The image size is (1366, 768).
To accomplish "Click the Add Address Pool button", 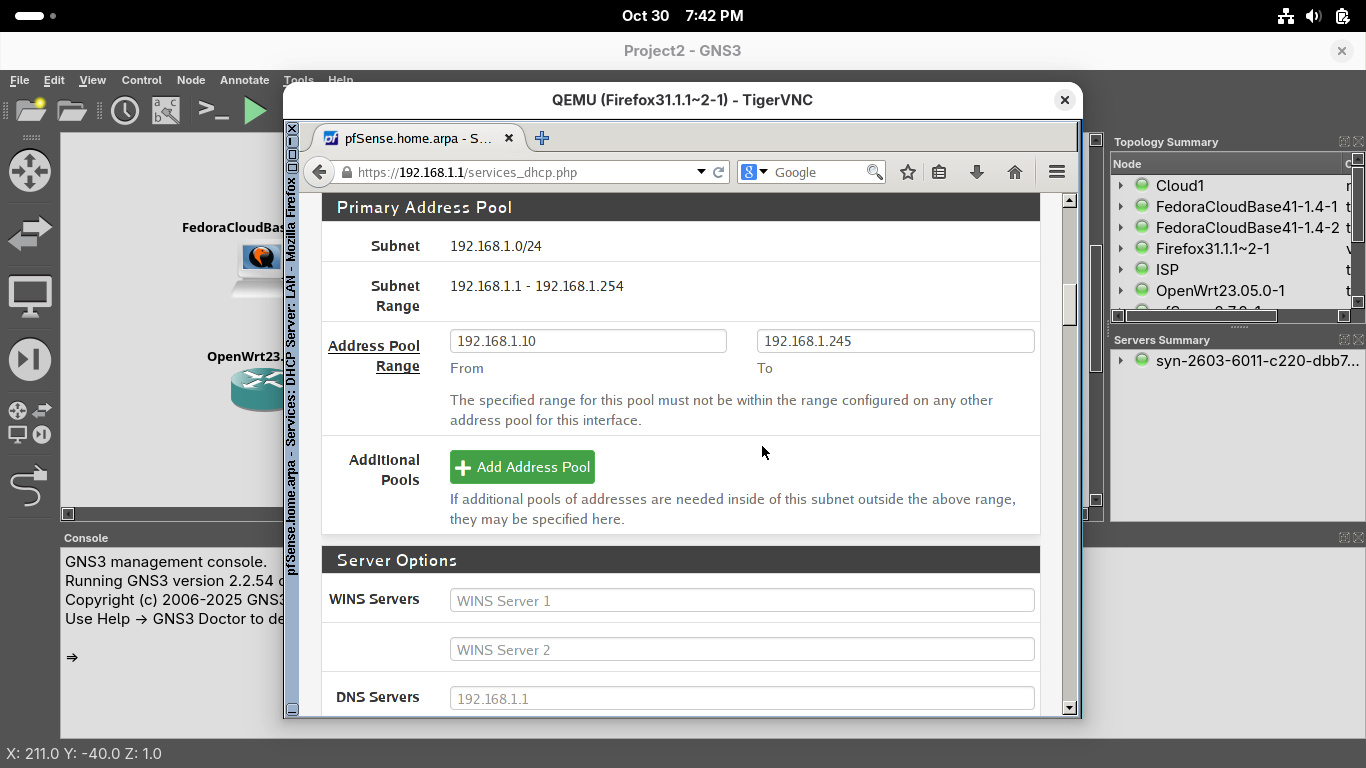I will pos(522,467).
